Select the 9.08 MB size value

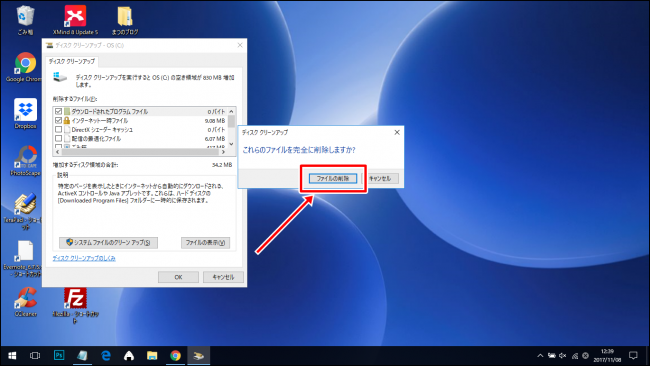(215, 121)
